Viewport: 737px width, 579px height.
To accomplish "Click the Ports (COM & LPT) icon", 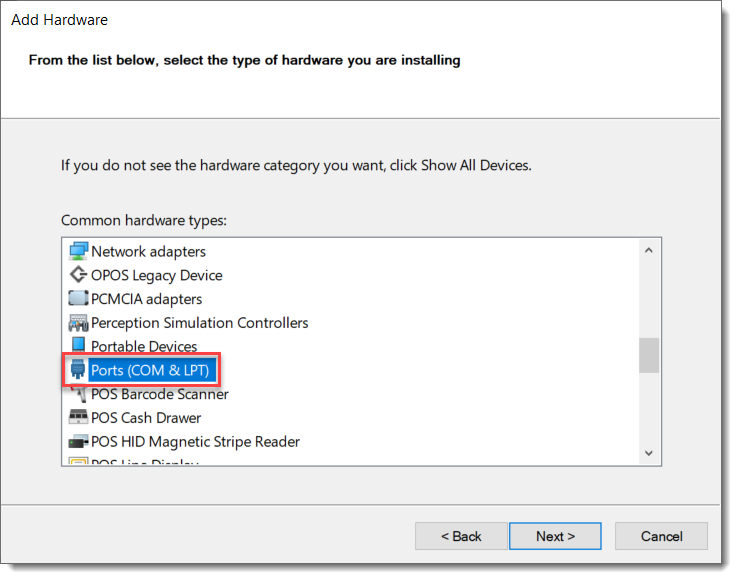I will 78,371.
